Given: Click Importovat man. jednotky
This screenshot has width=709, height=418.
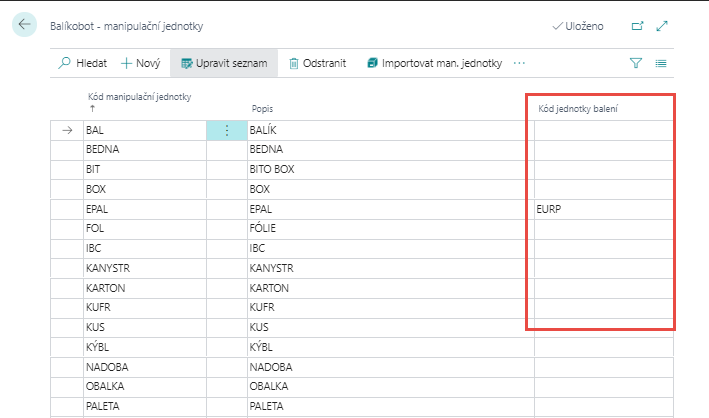Looking at the screenshot, I should [434, 63].
